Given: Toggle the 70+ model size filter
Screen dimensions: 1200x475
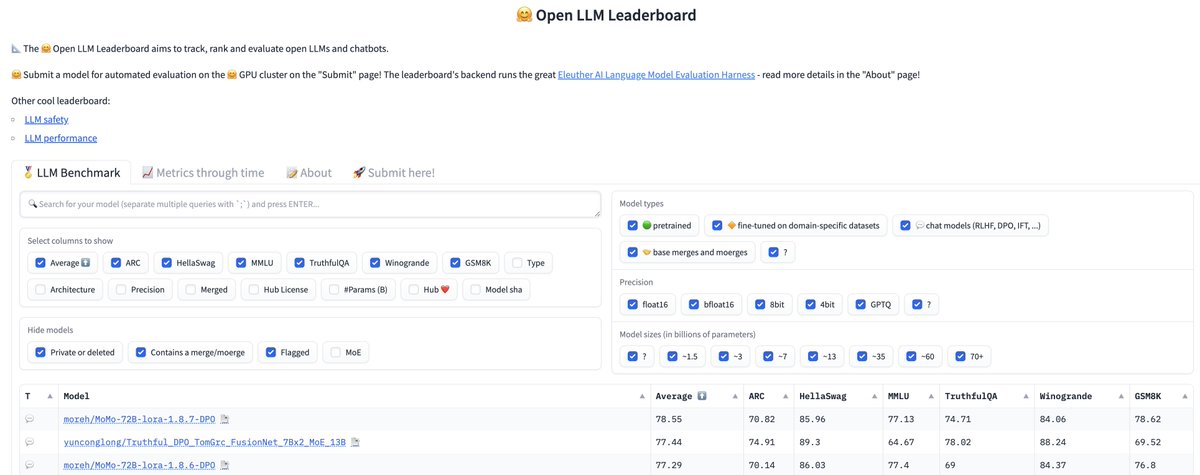Looking at the screenshot, I should 961,356.
